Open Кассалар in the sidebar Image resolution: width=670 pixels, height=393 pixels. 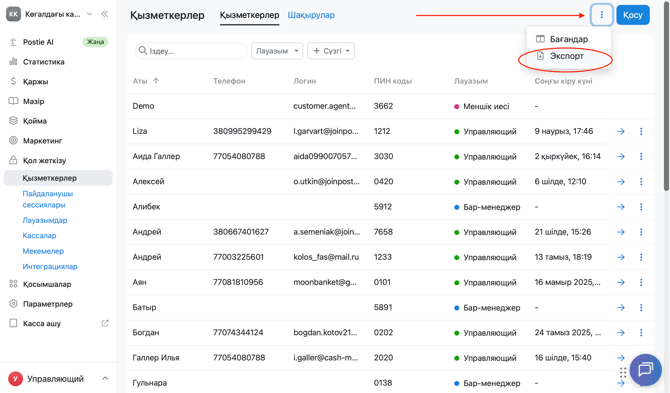pyautogui.click(x=39, y=235)
